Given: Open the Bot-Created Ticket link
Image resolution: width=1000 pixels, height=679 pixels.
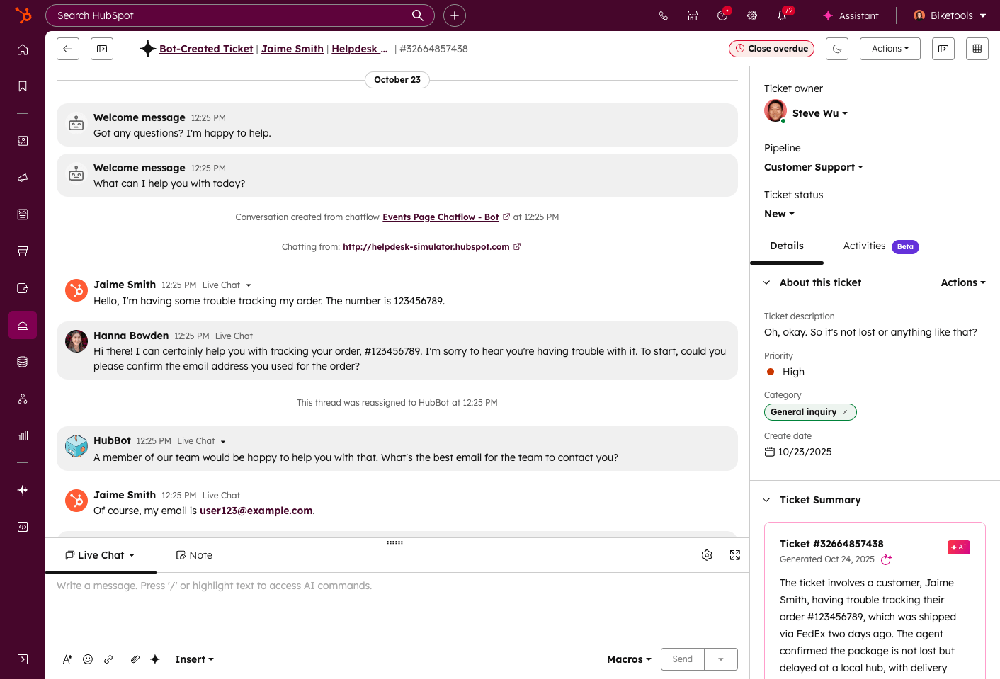Looking at the screenshot, I should [206, 48].
